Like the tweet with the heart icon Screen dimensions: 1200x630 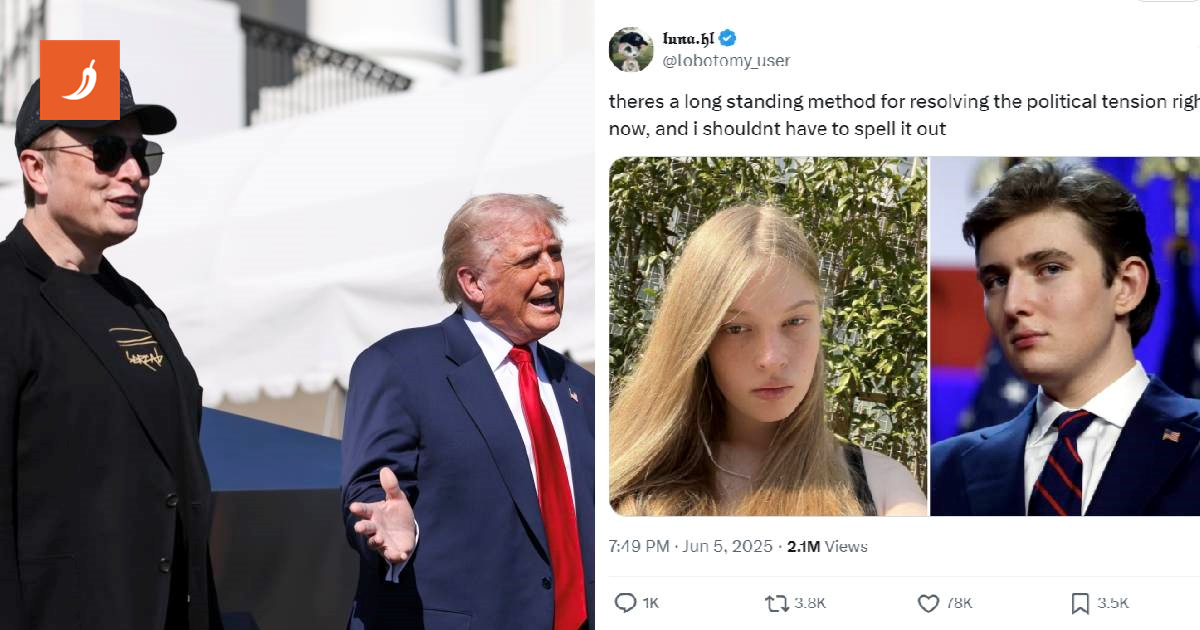coord(928,603)
